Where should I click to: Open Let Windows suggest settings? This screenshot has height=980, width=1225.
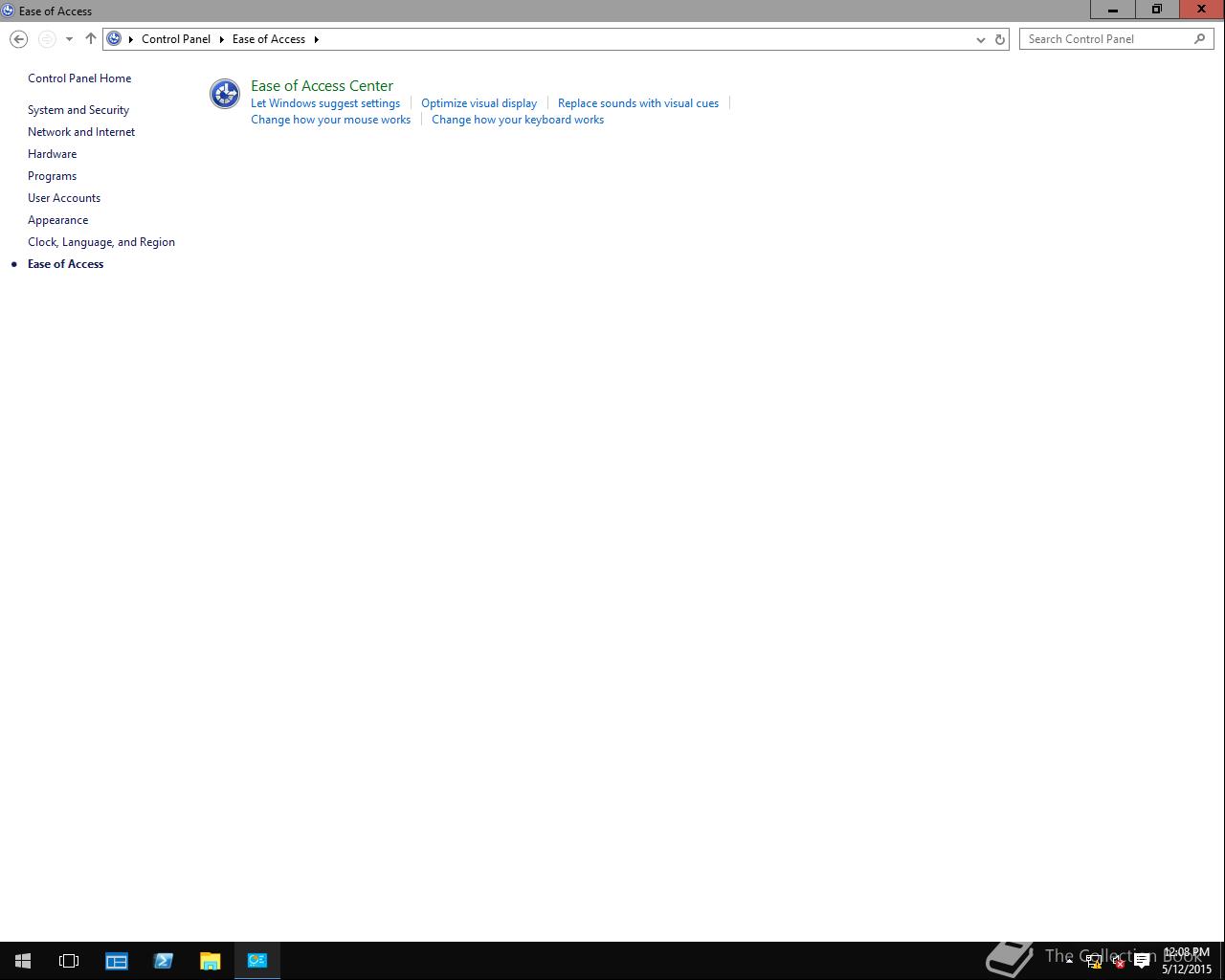[x=325, y=103]
